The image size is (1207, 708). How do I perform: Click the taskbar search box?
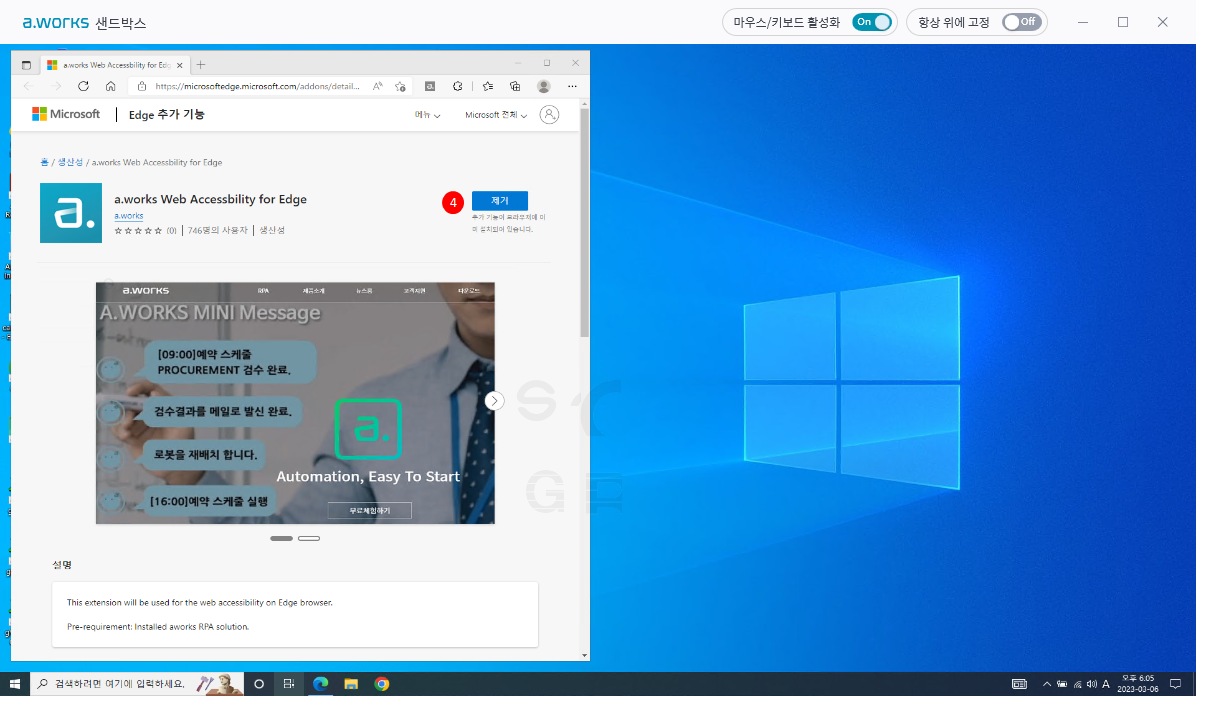(138, 684)
